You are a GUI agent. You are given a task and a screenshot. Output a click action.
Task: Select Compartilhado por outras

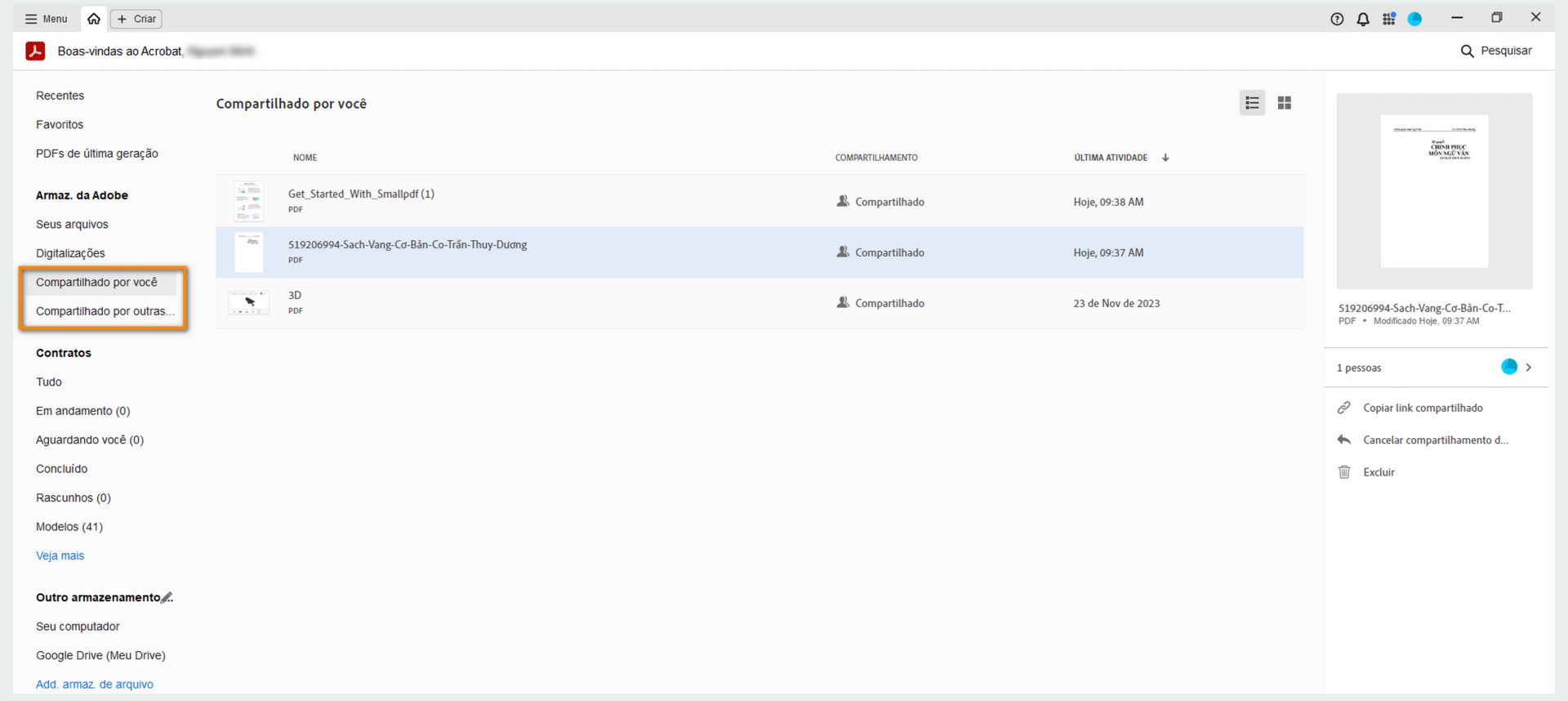pos(105,311)
